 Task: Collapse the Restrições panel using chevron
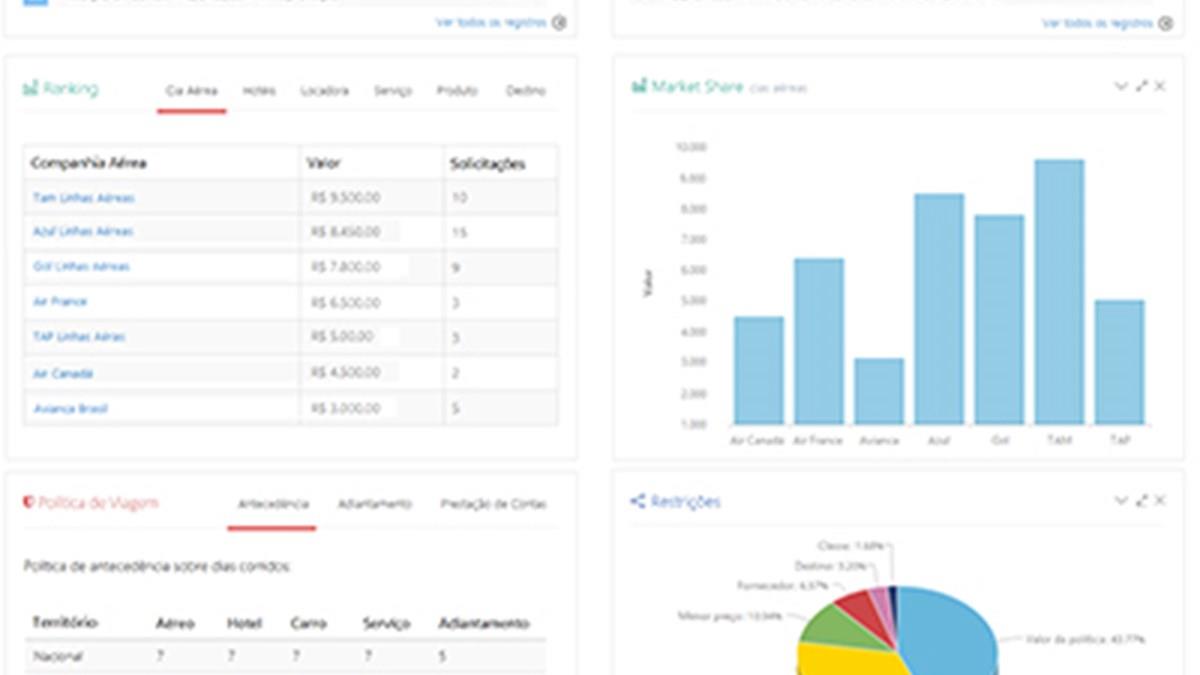click(x=1121, y=500)
